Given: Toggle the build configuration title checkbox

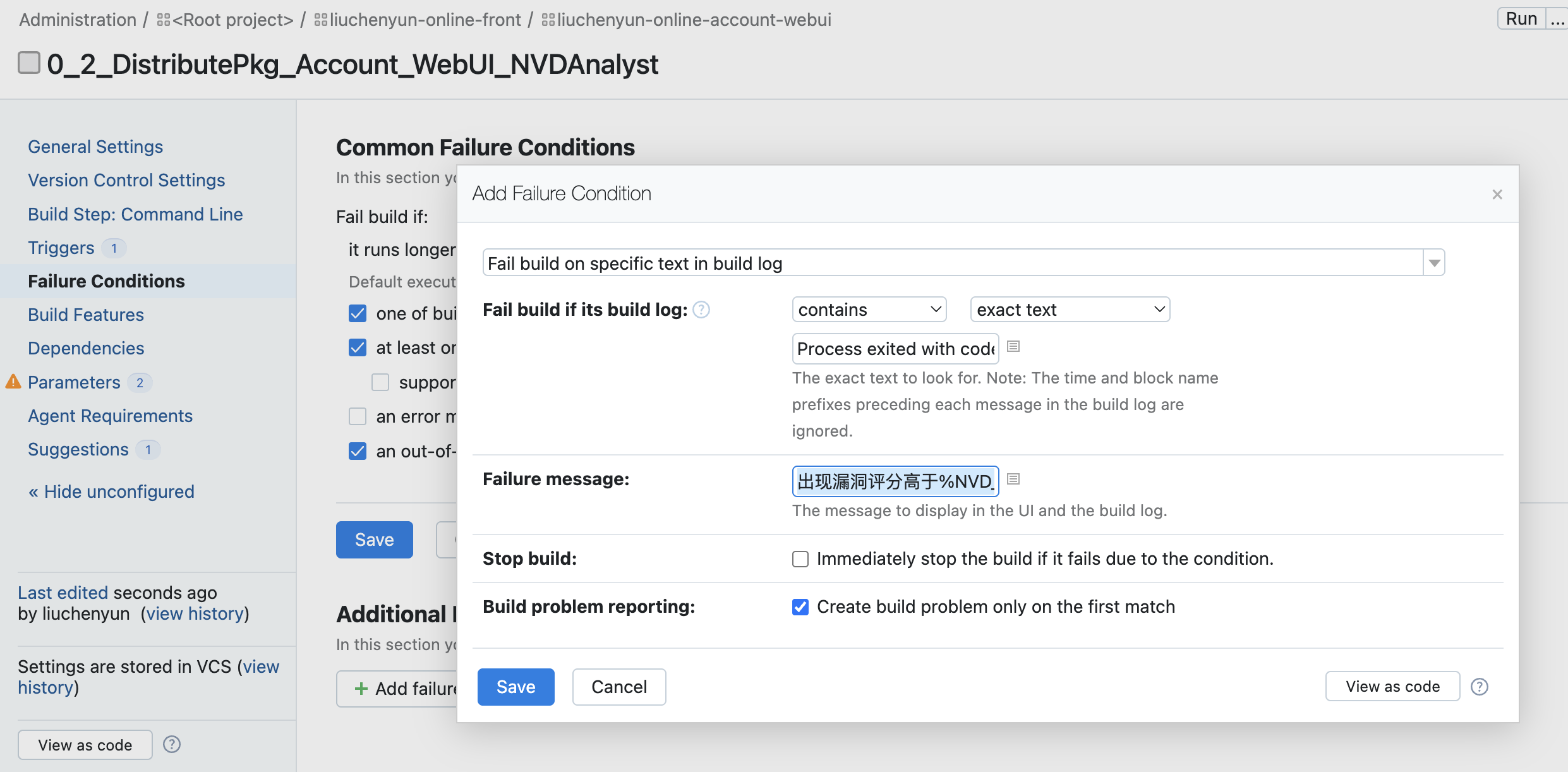Looking at the screenshot, I should coord(29,63).
